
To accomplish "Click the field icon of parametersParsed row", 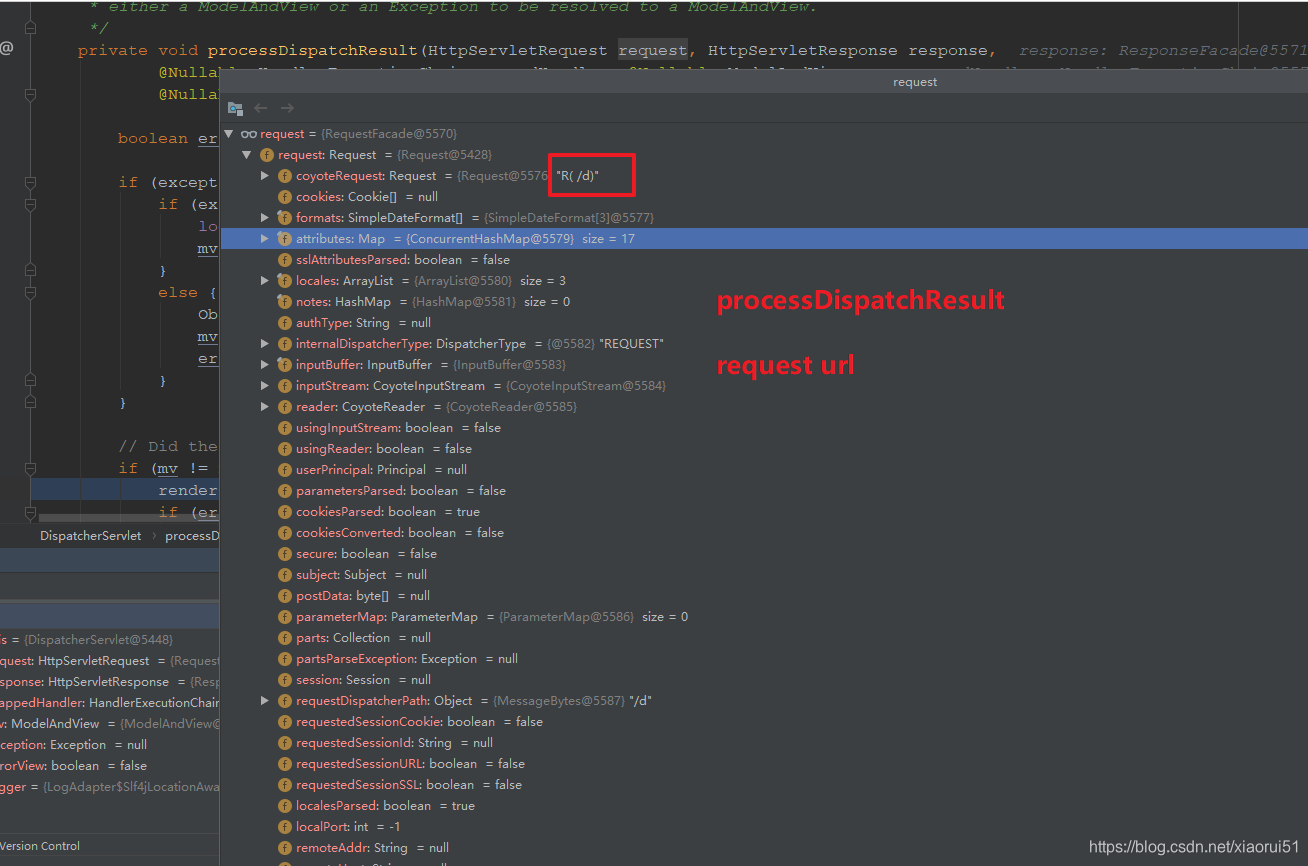I will [285, 491].
